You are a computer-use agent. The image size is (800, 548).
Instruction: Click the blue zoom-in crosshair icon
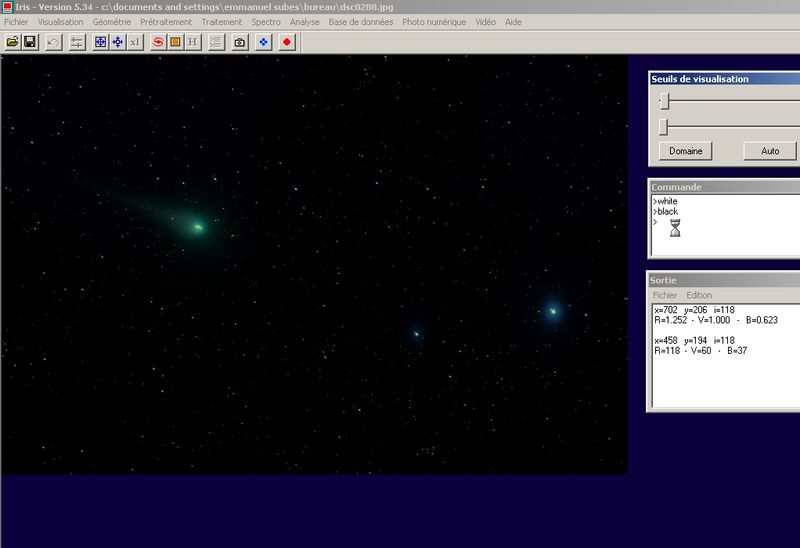coord(101,42)
